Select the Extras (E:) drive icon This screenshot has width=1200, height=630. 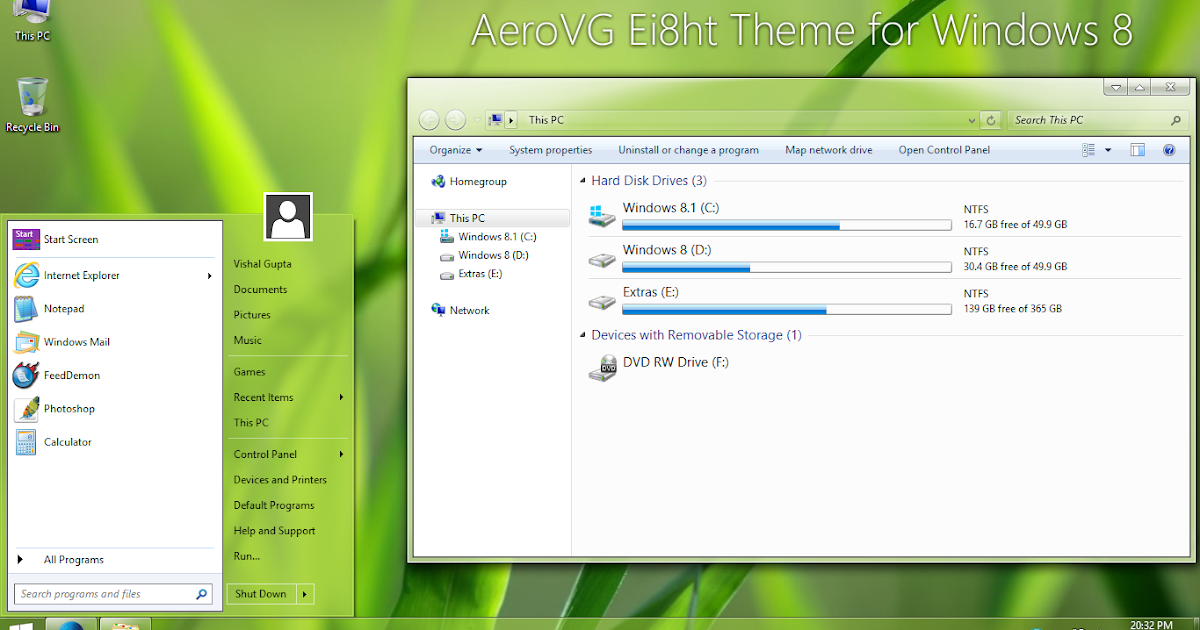pos(602,301)
